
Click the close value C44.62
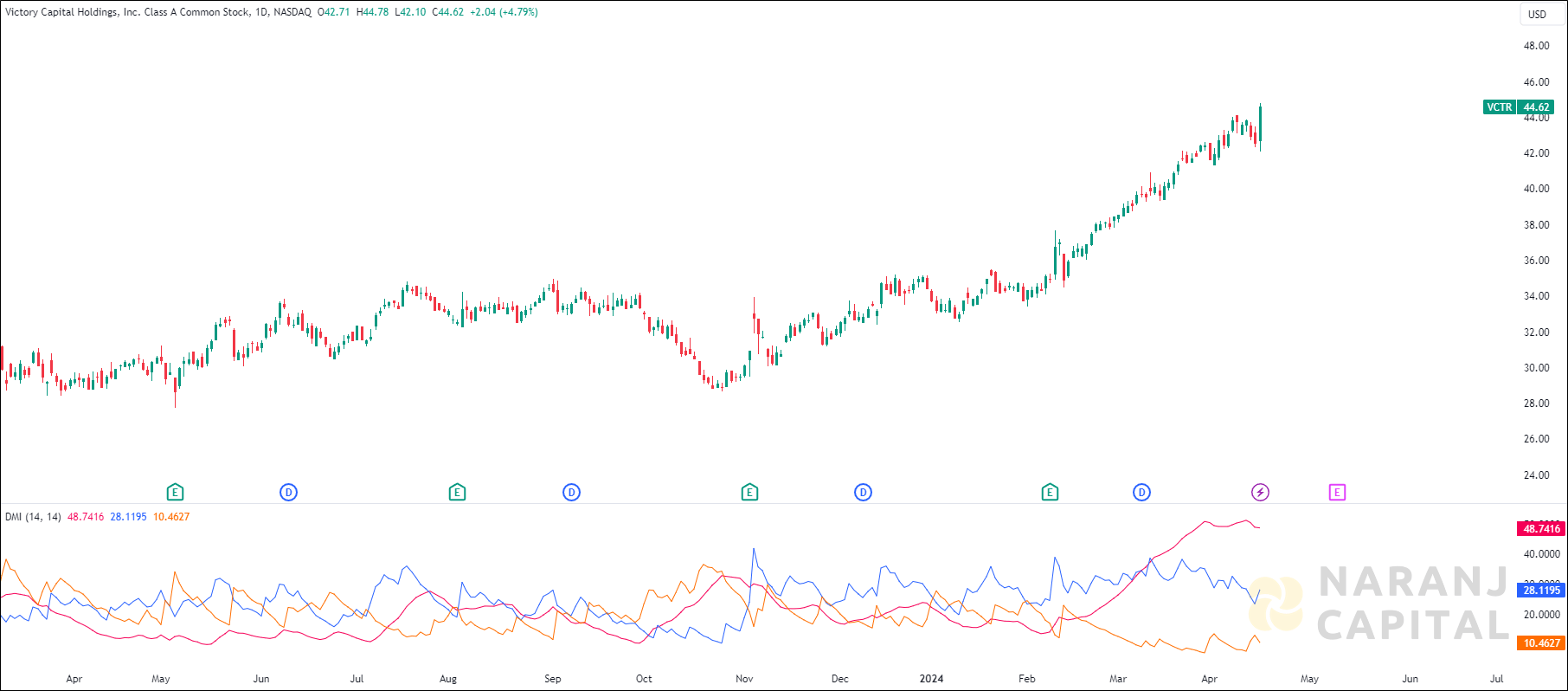(447, 12)
